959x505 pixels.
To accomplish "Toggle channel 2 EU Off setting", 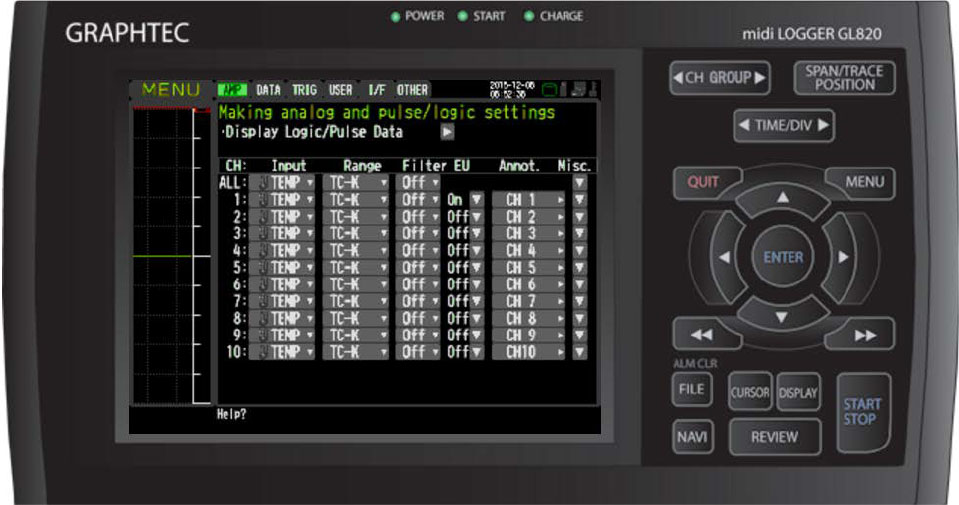I will pos(465,216).
